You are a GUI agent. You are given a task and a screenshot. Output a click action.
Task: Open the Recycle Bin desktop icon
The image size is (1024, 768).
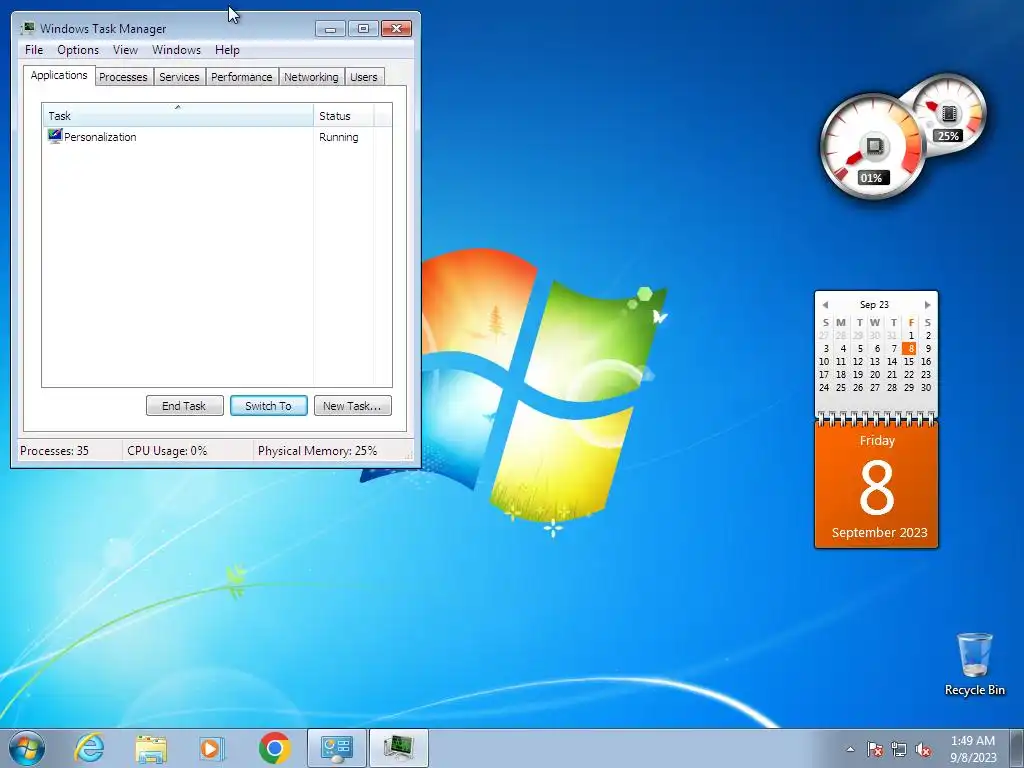tap(974, 664)
